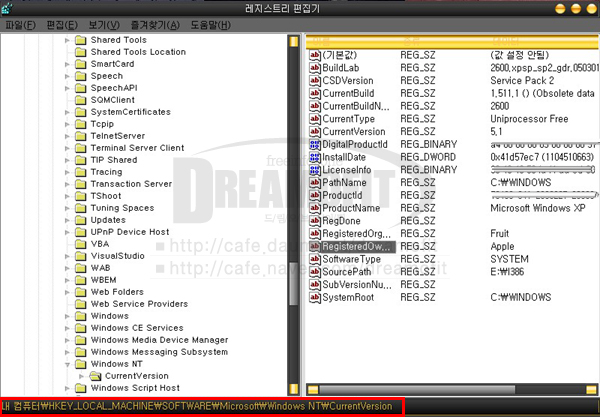Viewport: 600px width, 417px height.
Task: Click the string icon beside RegDone
Action: pyautogui.click(x=315, y=221)
